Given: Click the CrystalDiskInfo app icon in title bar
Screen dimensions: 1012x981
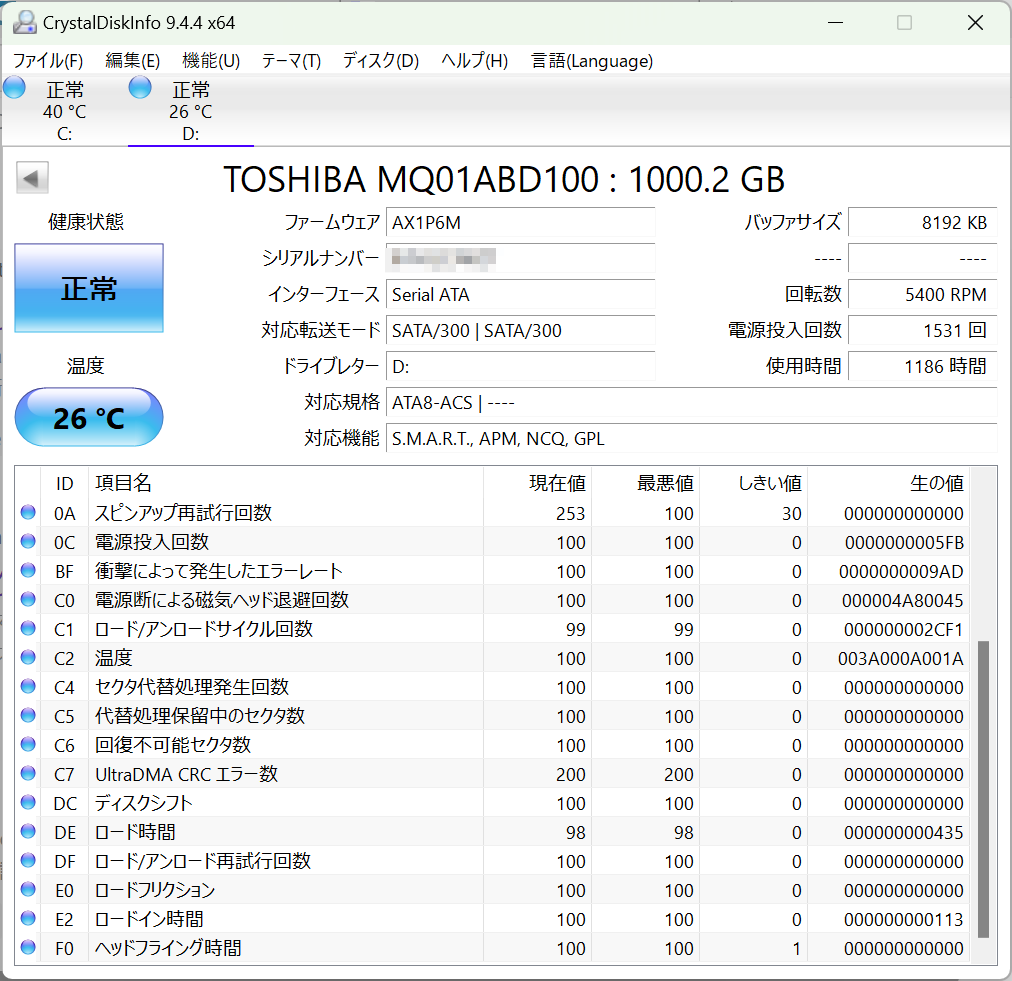Looking at the screenshot, I should pyautogui.click(x=24, y=23).
